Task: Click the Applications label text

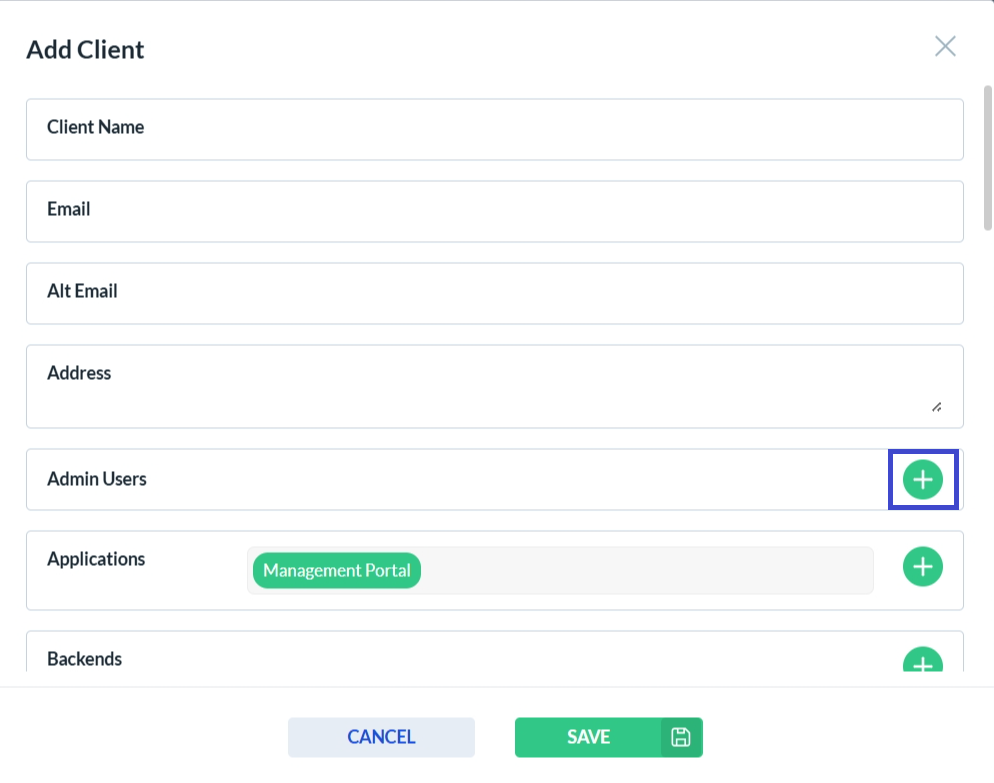Action: pos(96,559)
